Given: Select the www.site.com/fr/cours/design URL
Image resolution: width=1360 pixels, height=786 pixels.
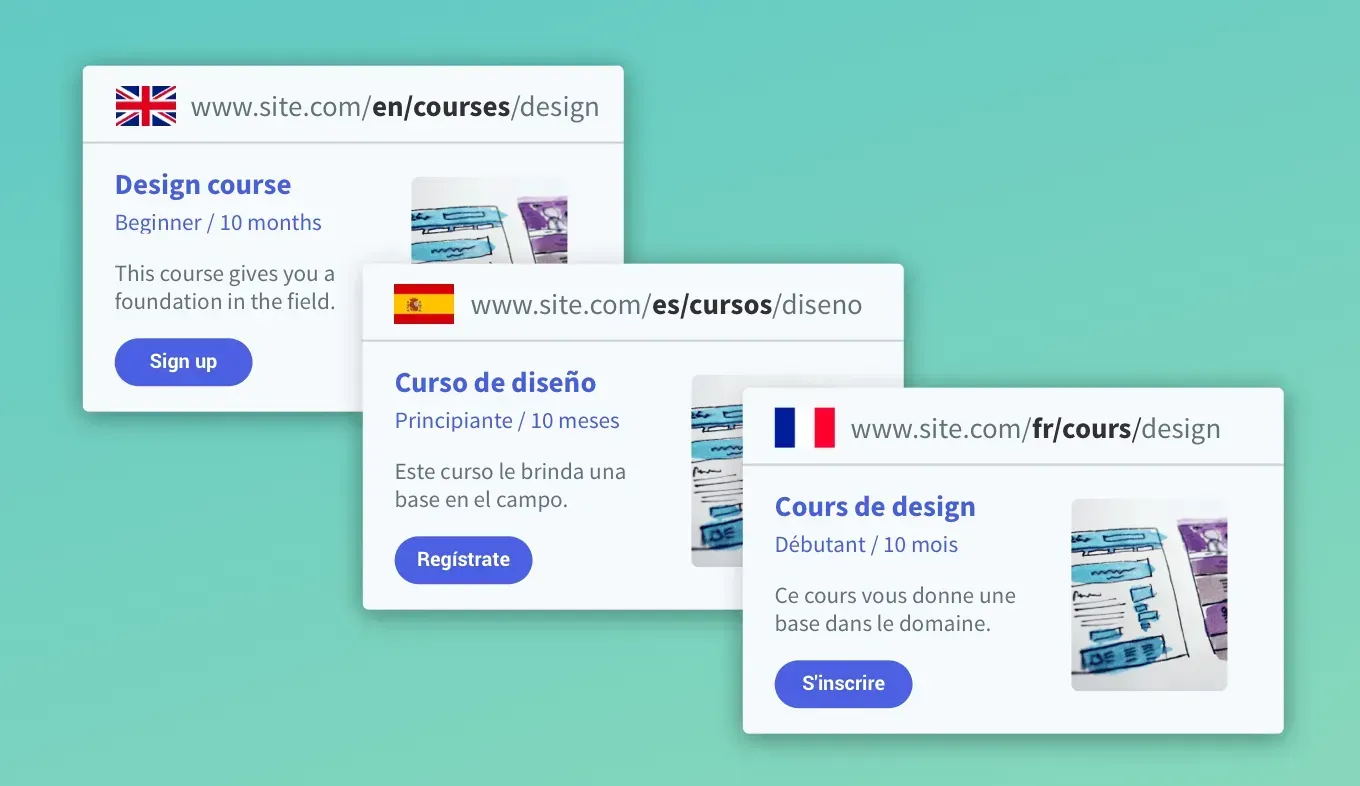Looking at the screenshot, I should (x=1035, y=429).
